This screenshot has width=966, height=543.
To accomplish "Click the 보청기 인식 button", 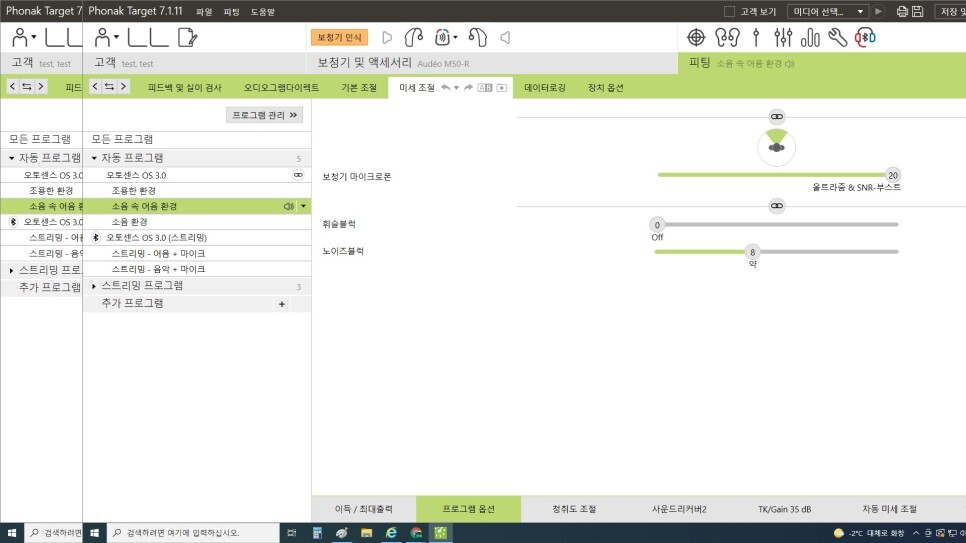I will pos(339,38).
